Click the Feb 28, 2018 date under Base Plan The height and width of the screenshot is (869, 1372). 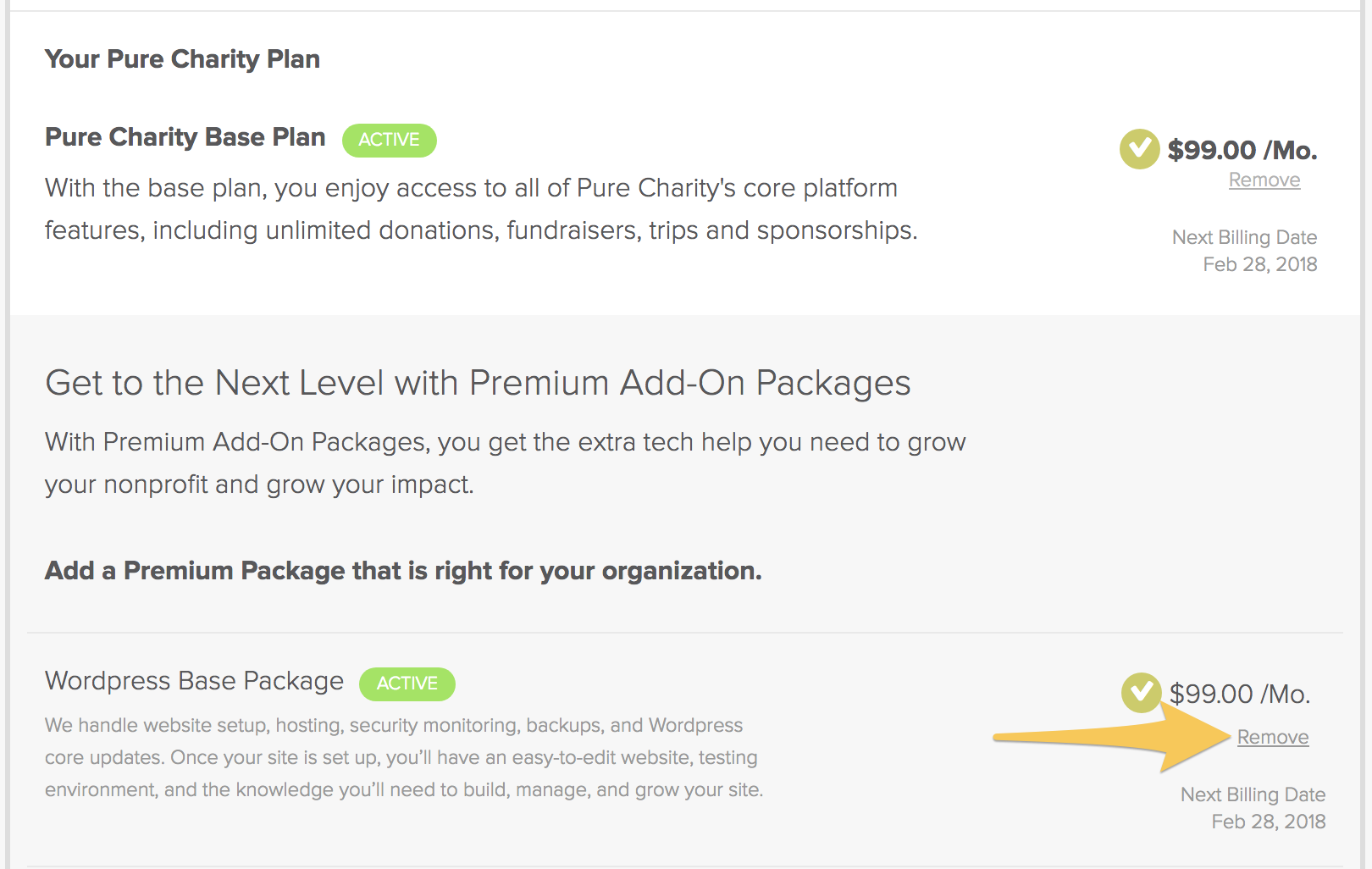click(1260, 264)
